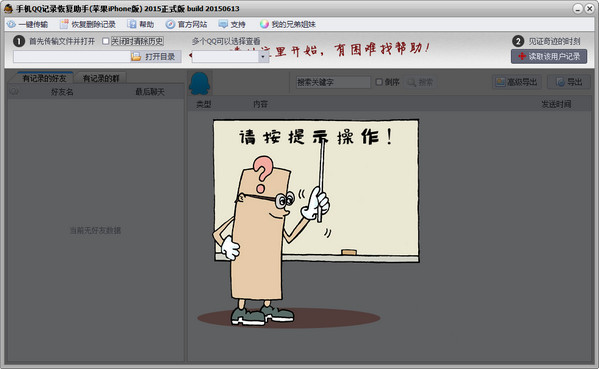The height and width of the screenshot is (369, 599).
Task: Toggle the 倒序 checkbox
Action: 379,82
